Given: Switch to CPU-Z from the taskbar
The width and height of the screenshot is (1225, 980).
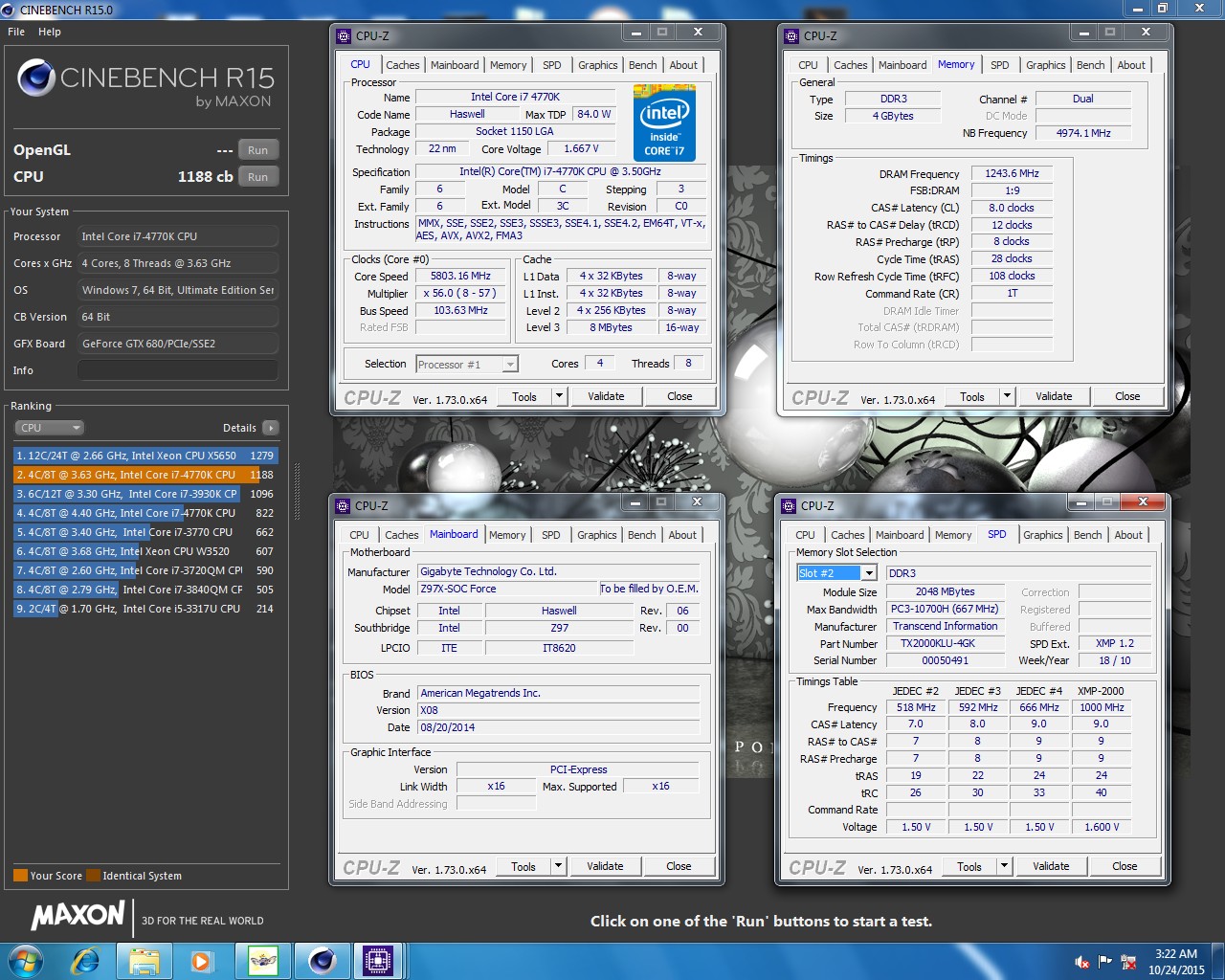Looking at the screenshot, I should 380,961.
